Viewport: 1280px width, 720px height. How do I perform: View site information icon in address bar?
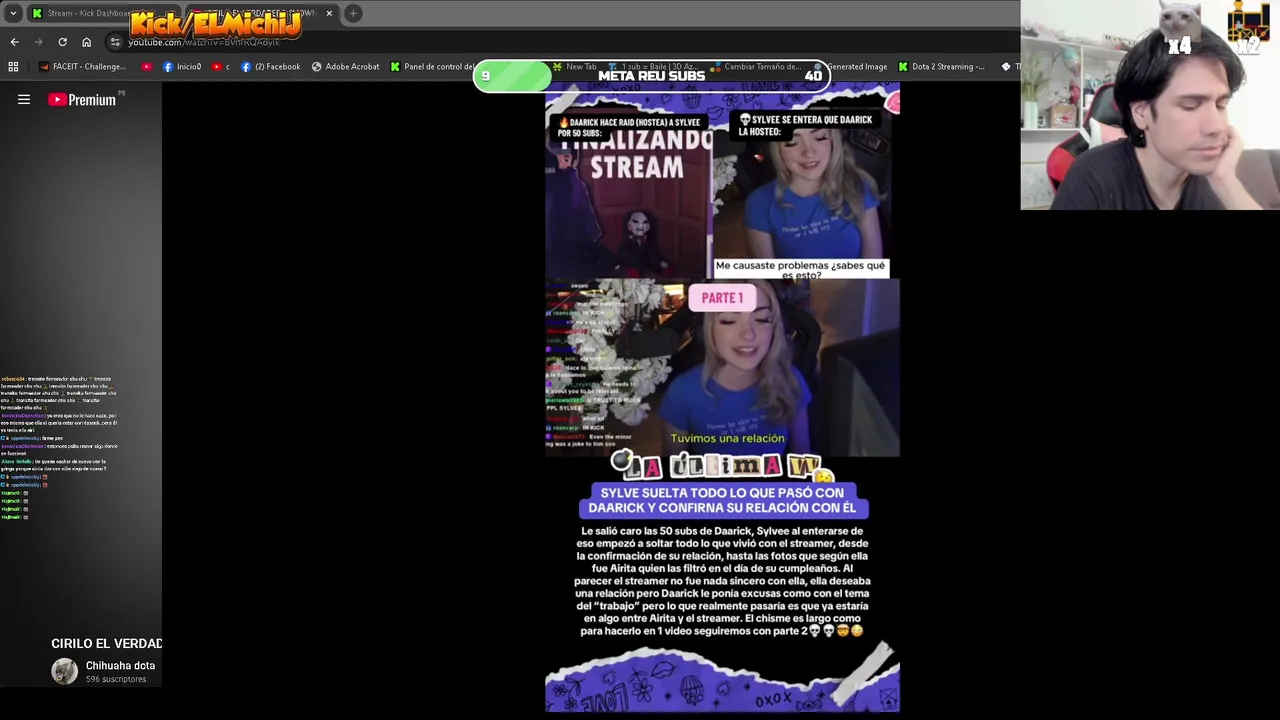coord(115,42)
